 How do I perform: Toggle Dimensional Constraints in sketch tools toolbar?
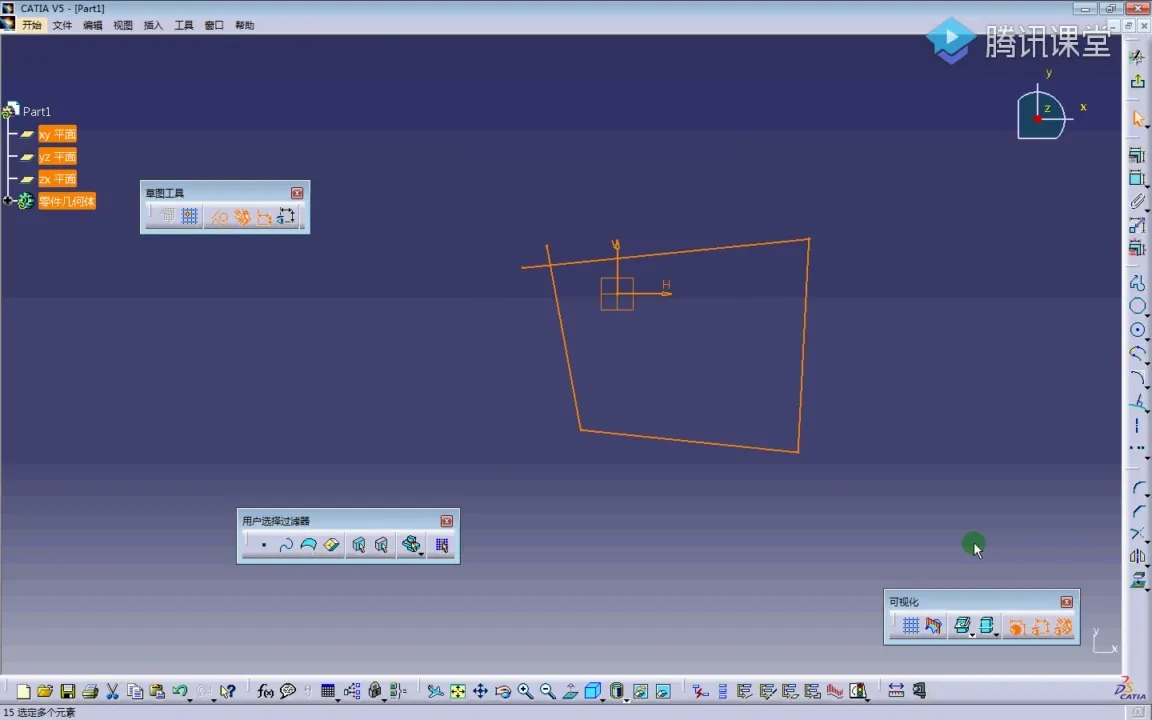pos(264,216)
